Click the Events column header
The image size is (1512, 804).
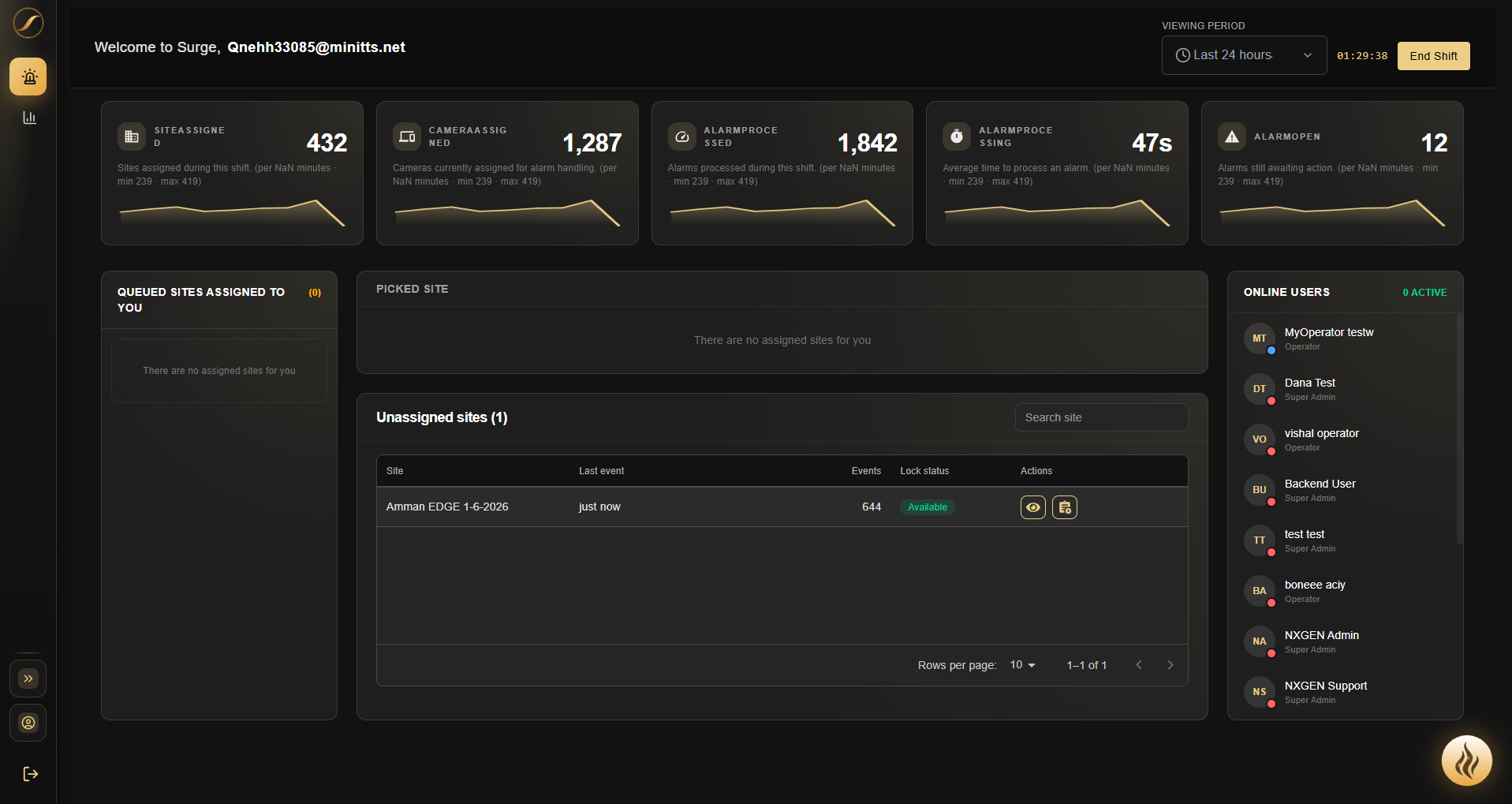[x=866, y=471]
